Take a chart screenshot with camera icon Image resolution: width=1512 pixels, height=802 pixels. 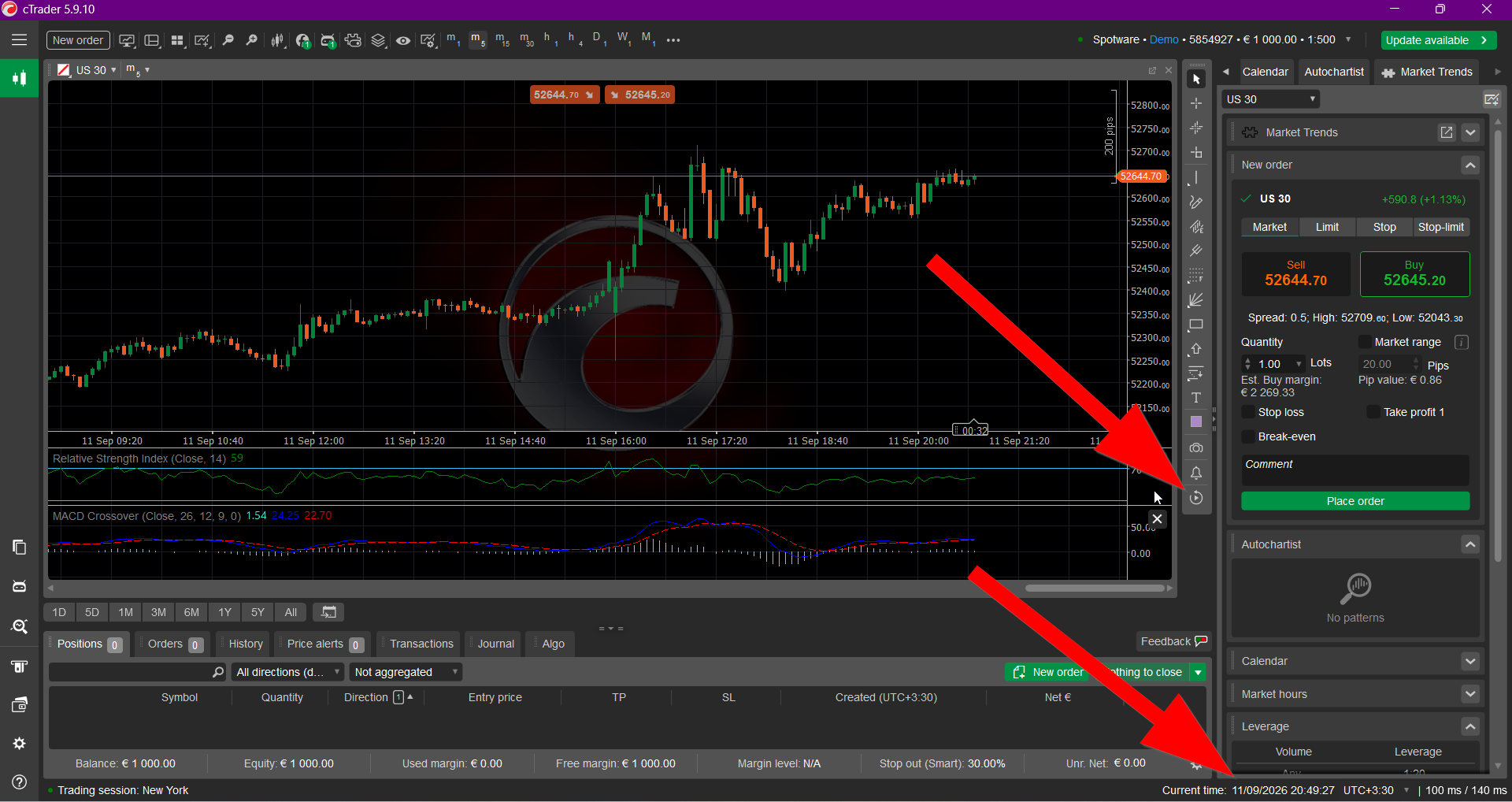(1196, 447)
